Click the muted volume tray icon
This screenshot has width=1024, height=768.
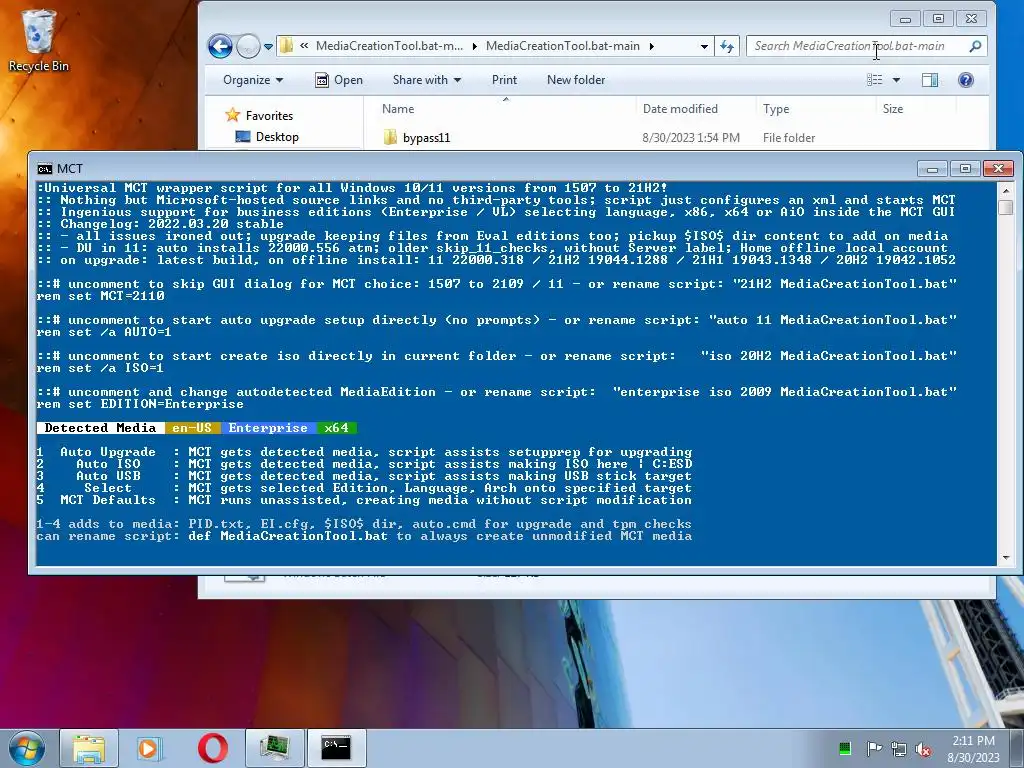tap(923, 749)
